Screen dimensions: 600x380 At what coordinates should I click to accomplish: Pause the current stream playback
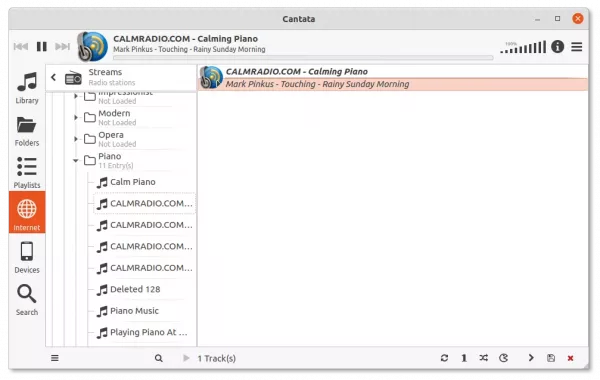42,46
